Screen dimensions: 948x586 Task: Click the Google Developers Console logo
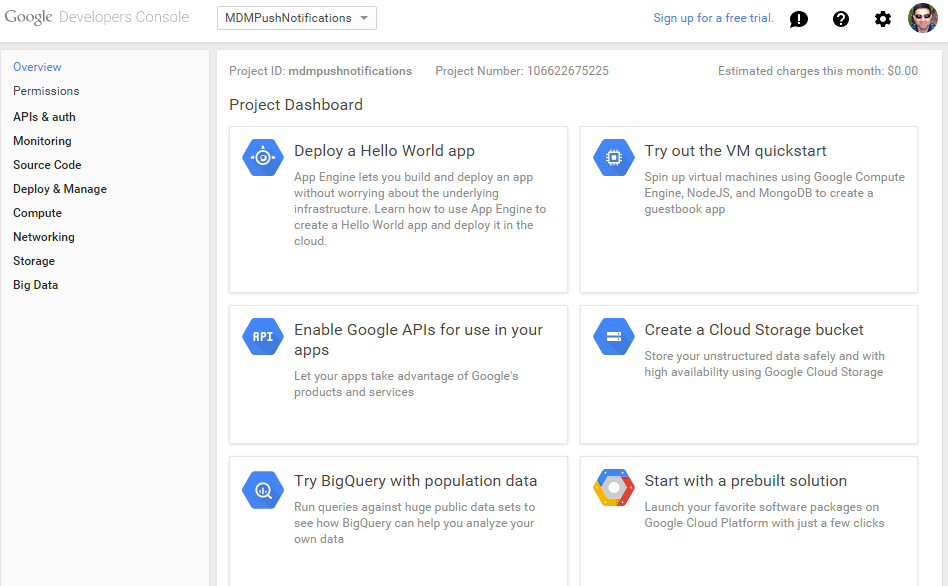click(x=96, y=18)
